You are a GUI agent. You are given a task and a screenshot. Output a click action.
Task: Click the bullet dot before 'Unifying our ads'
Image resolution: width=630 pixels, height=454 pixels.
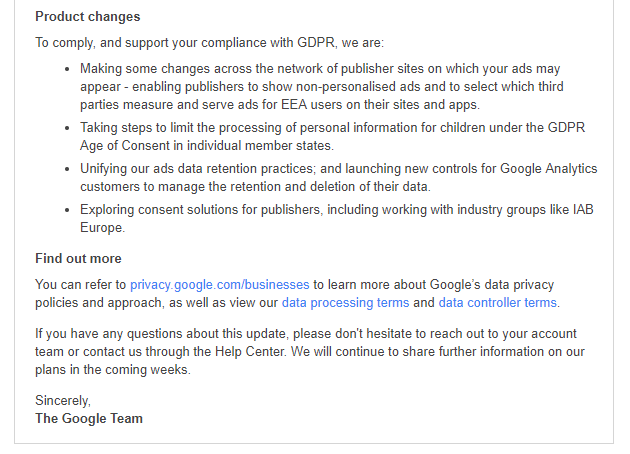click(x=67, y=170)
